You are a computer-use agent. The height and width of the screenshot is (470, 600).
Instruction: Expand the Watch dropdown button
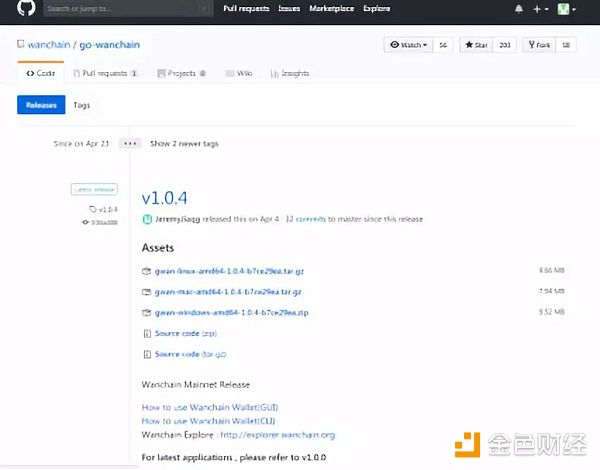(408, 45)
